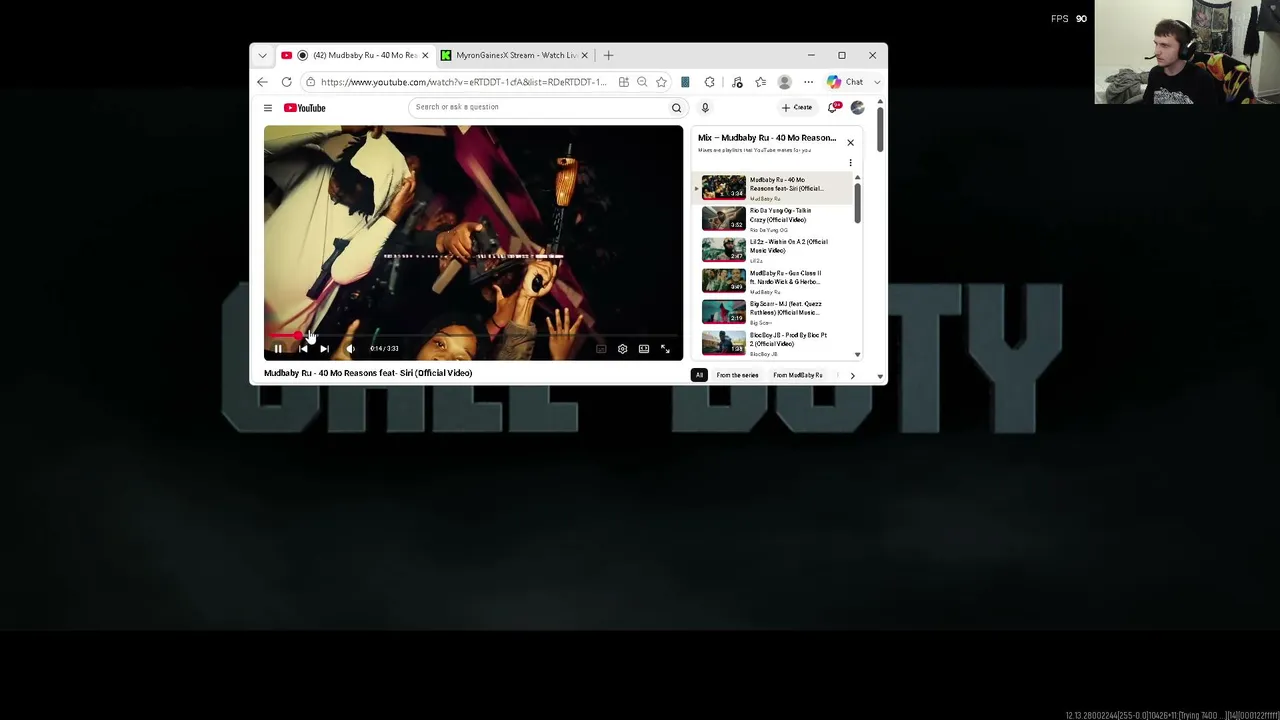Open the blue extension icon beside the address bar
This screenshot has width=1280, height=720.
685,82
